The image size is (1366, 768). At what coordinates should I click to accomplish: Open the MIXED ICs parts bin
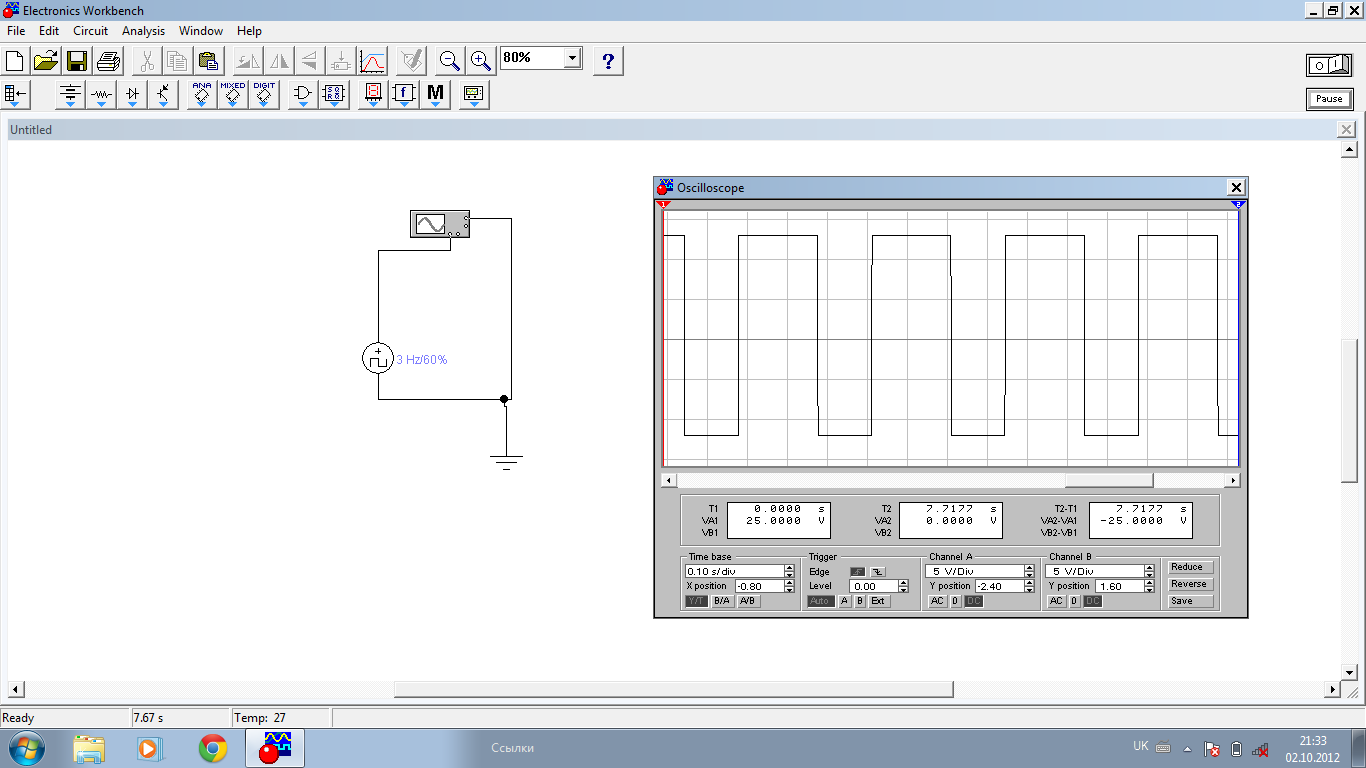click(233, 96)
